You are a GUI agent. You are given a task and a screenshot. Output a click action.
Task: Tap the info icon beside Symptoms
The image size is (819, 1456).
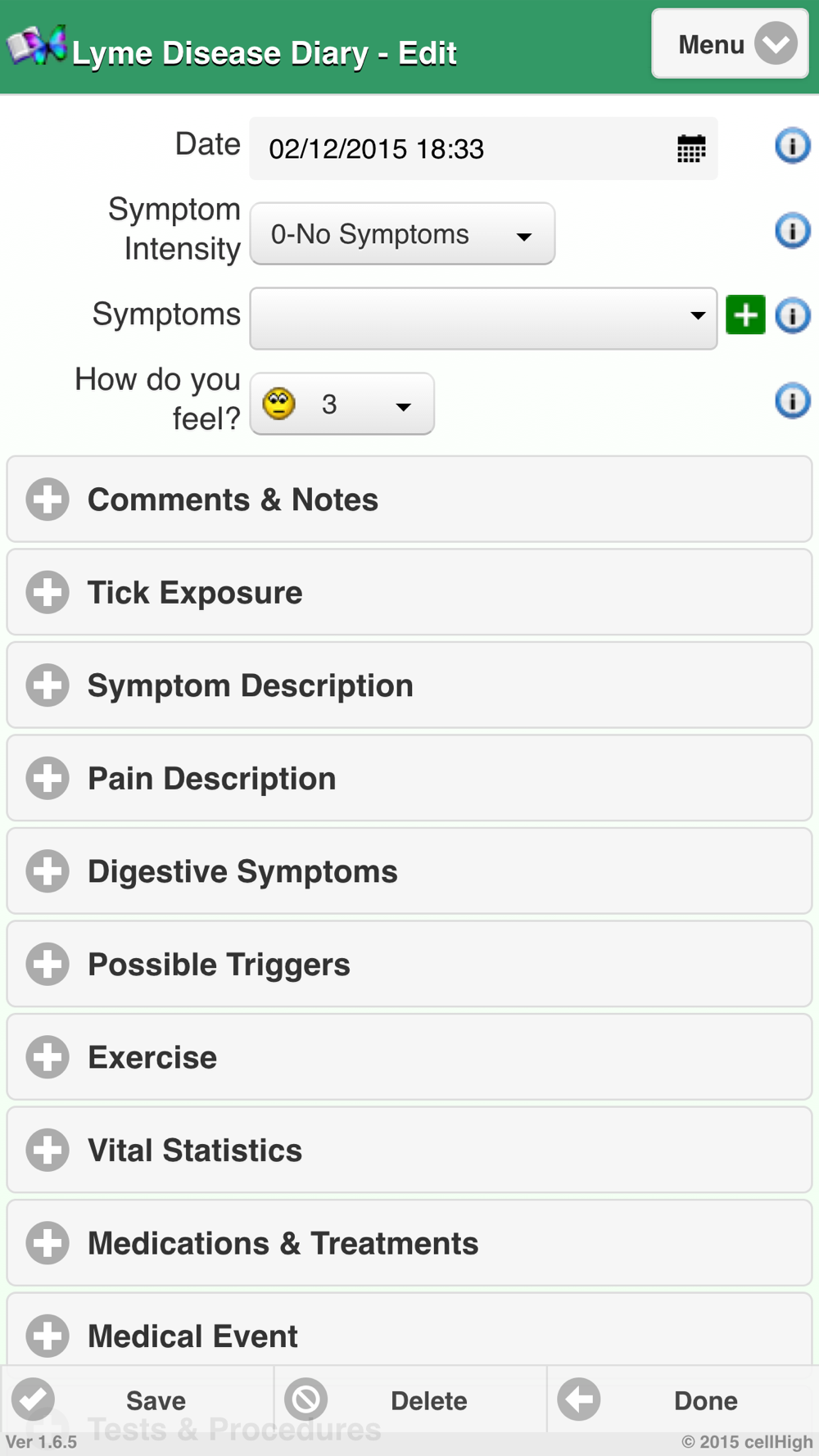(792, 316)
